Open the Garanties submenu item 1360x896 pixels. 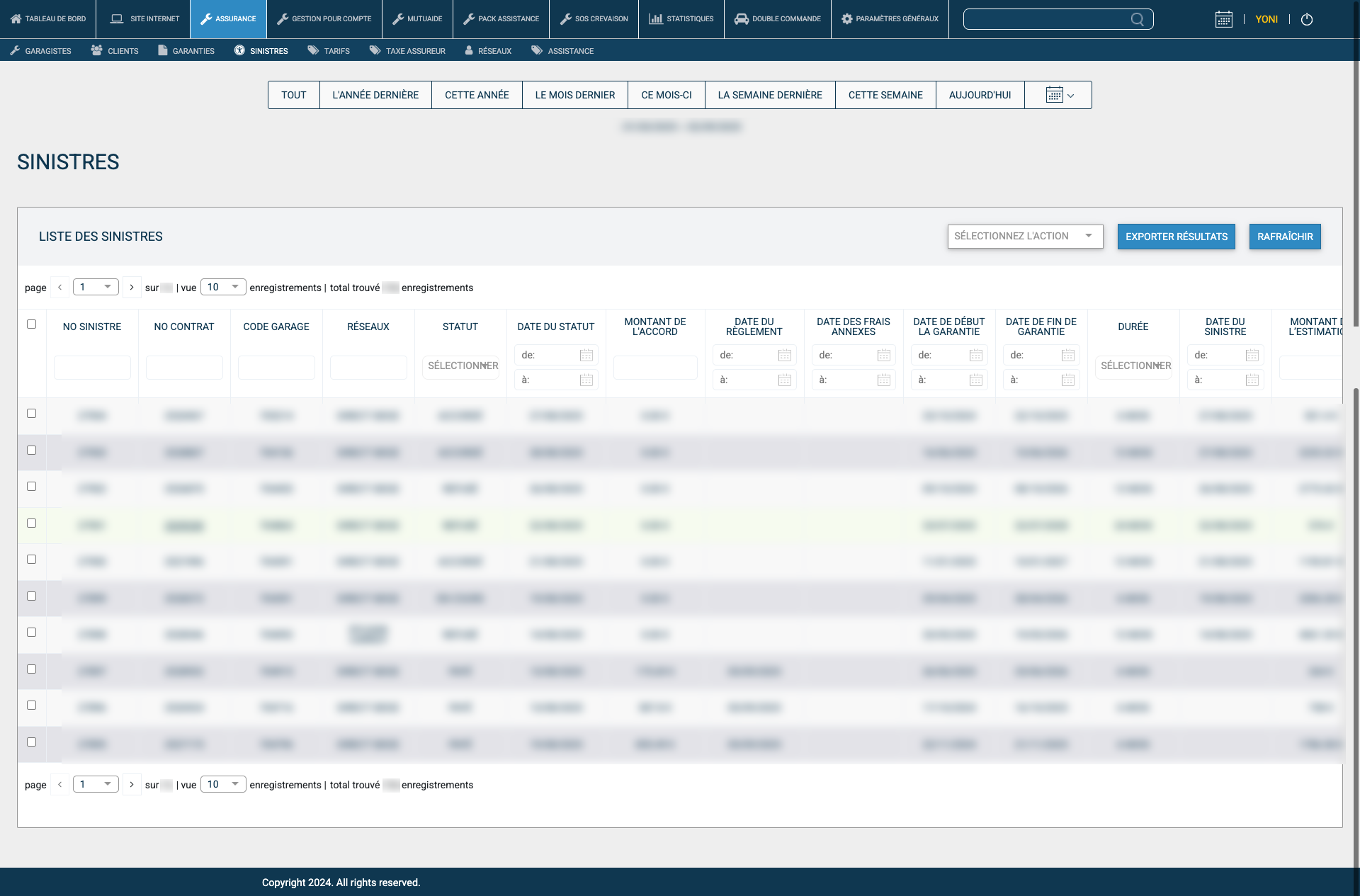(x=186, y=50)
